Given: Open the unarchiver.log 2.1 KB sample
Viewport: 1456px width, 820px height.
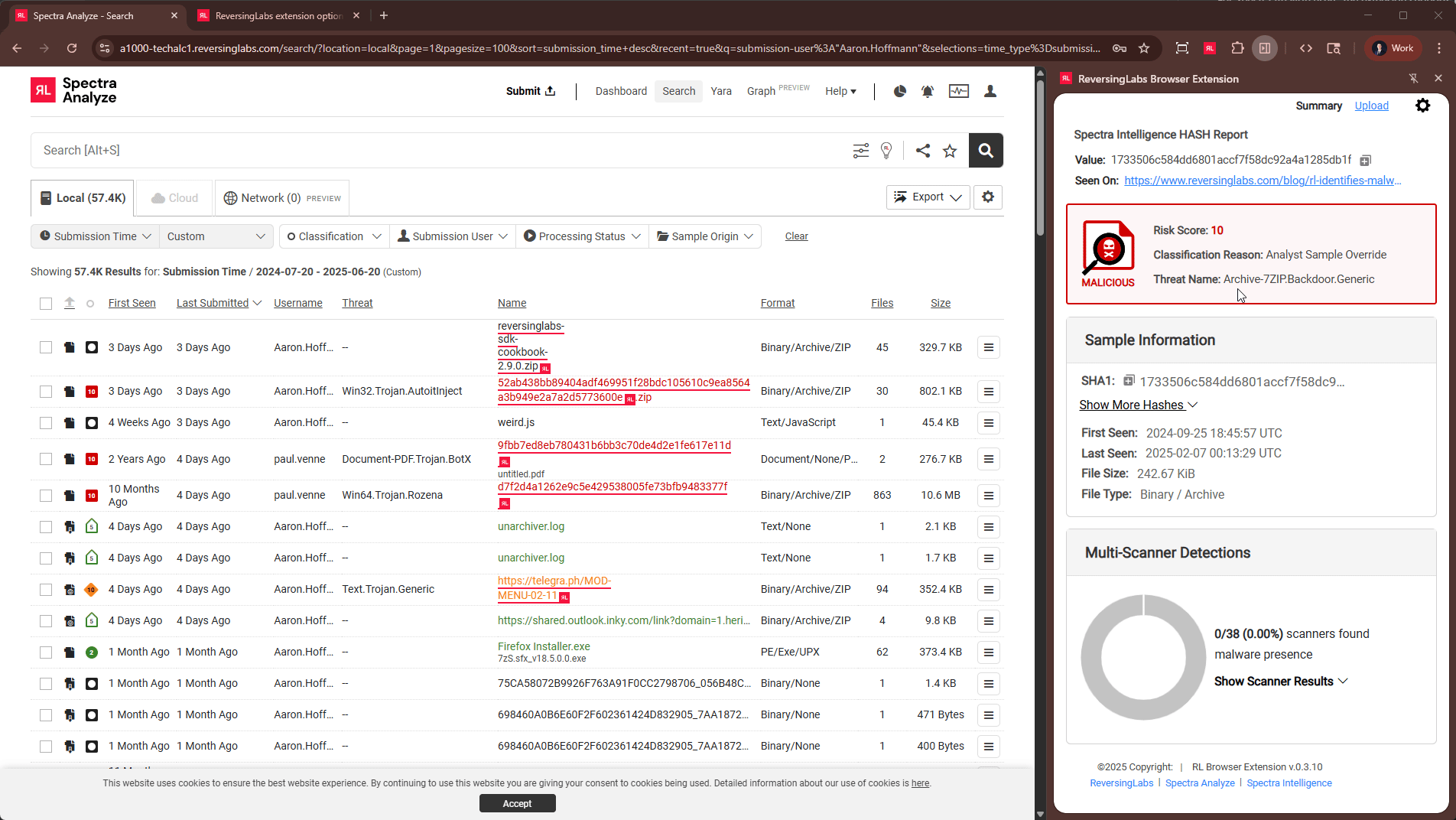Looking at the screenshot, I should click(531, 526).
